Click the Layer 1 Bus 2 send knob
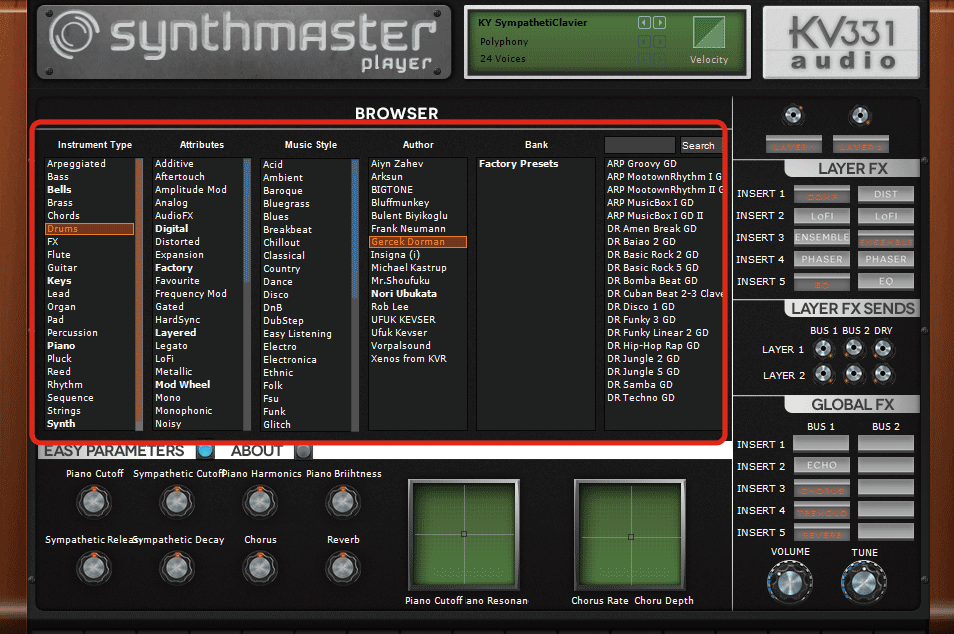This screenshot has height=634, width=954. (x=854, y=349)
